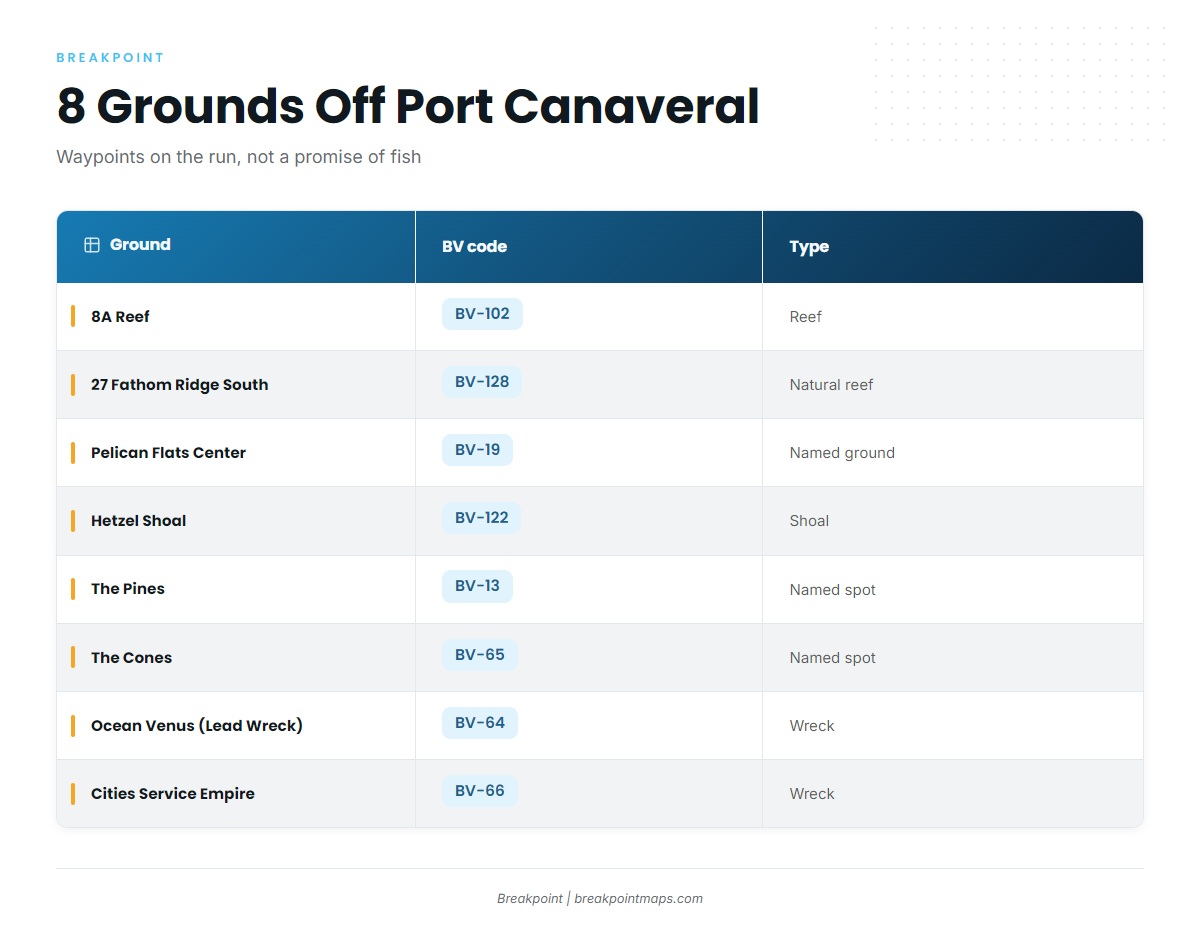Click the BREAKPOINT brand label at top

[111, 58]
